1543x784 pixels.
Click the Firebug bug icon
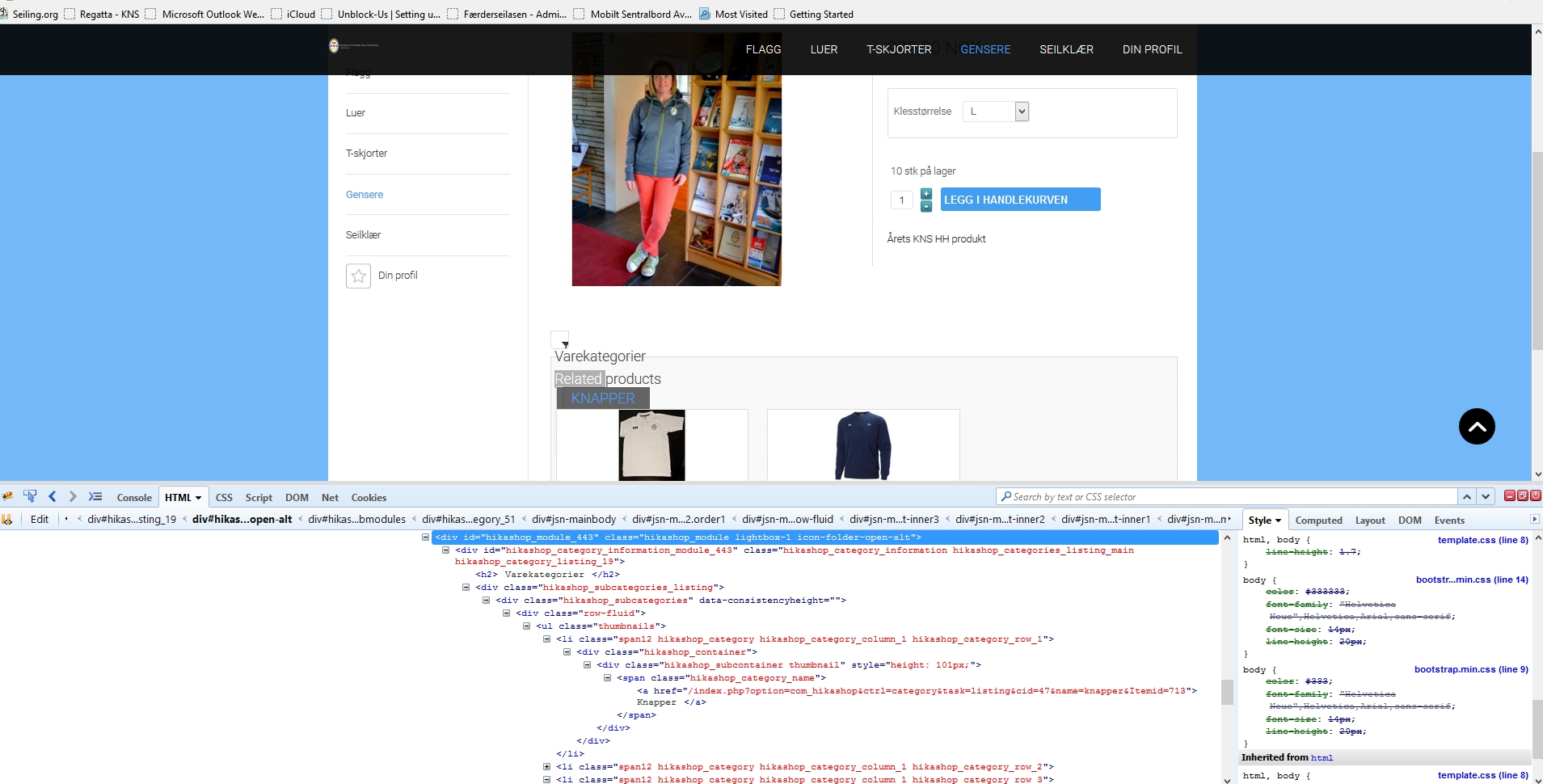(8, 496)
